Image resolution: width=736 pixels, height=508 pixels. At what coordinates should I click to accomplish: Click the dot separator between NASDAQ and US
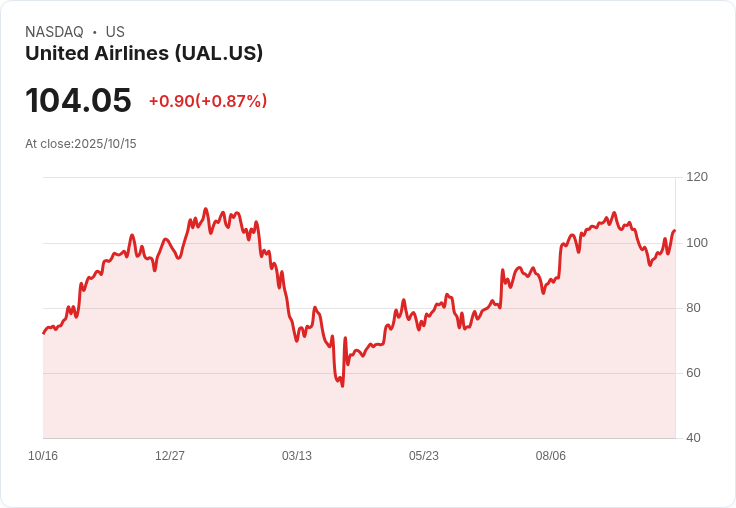[x=95, y=32]
